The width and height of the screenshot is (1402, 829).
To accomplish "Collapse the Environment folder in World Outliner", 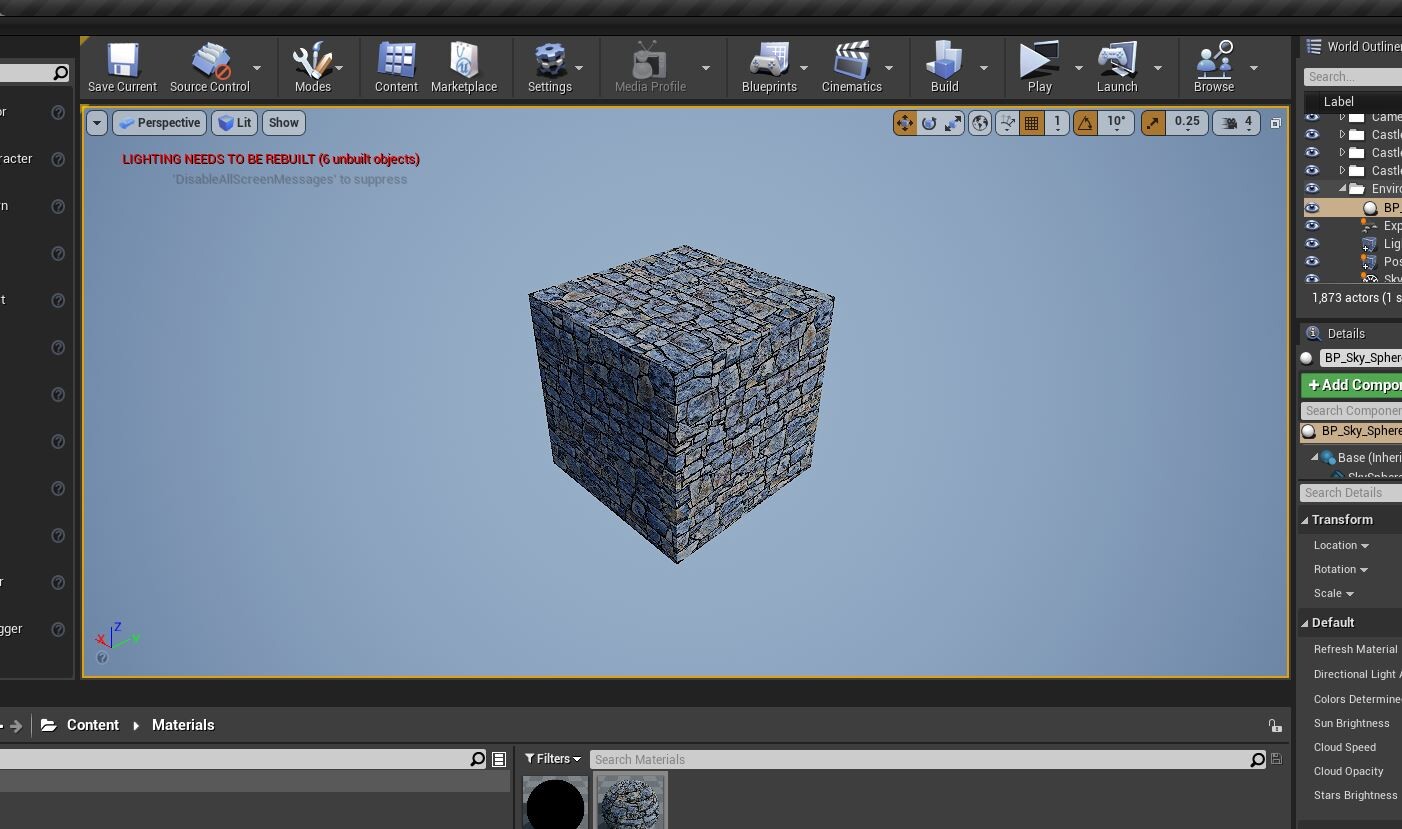I will tap(1340, 188).
